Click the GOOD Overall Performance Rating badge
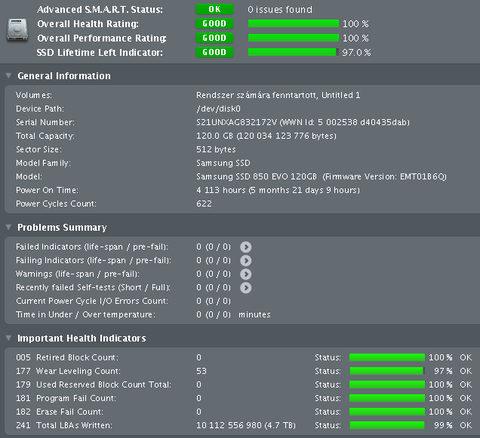Image resolution: width=480 pixels, height=438 pixels. point(214,38)
